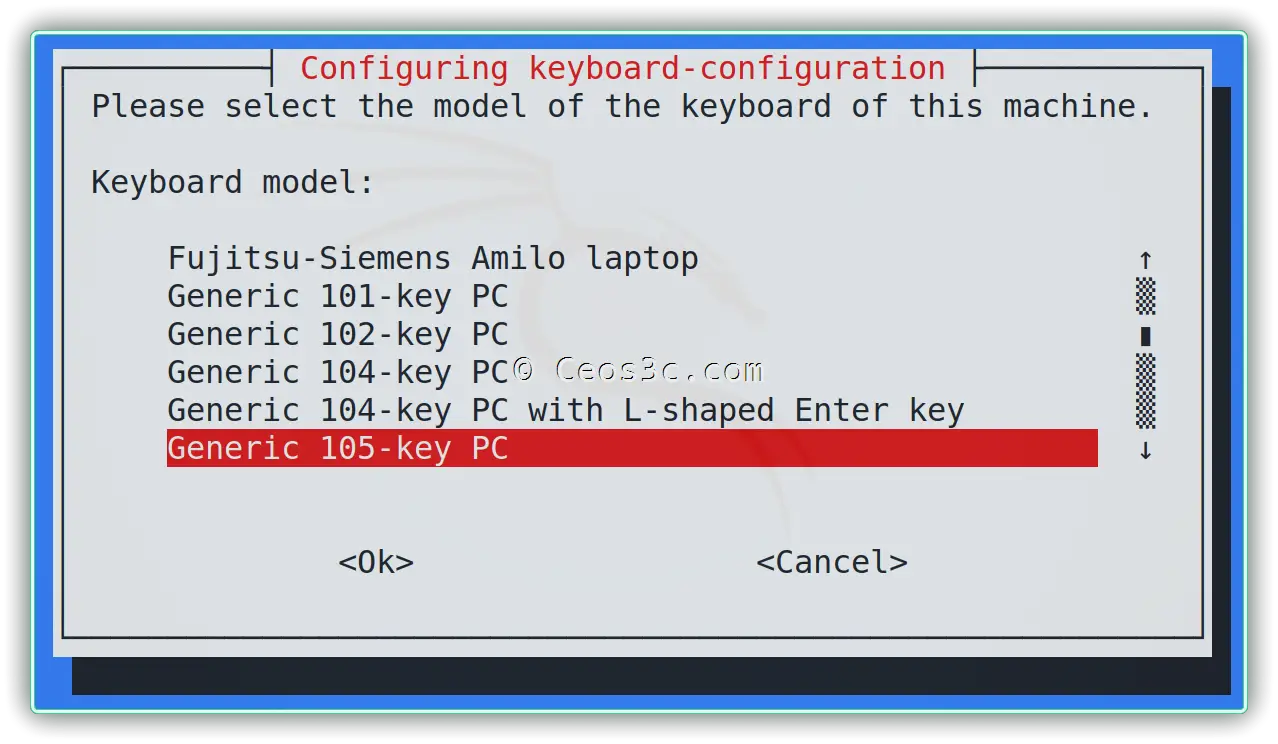Click the red Configuring keyboard-configuration title
1278x744 pixels.
pos(623,68)
